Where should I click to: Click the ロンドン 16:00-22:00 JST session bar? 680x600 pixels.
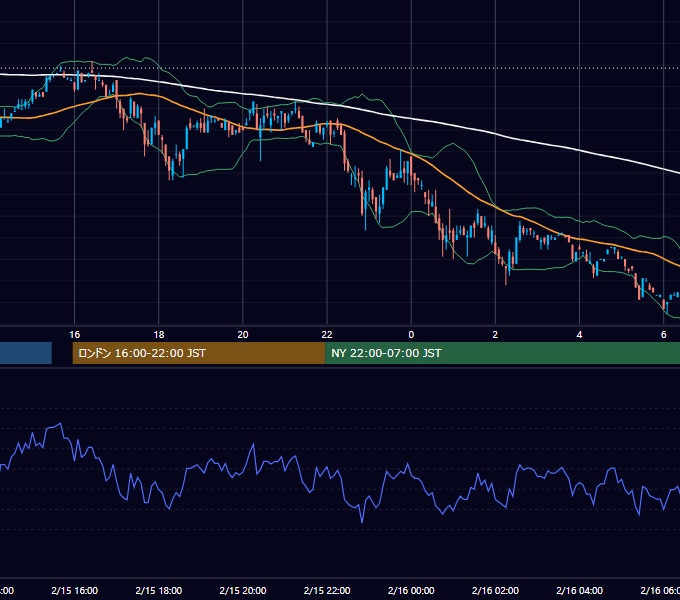[199, 353]
